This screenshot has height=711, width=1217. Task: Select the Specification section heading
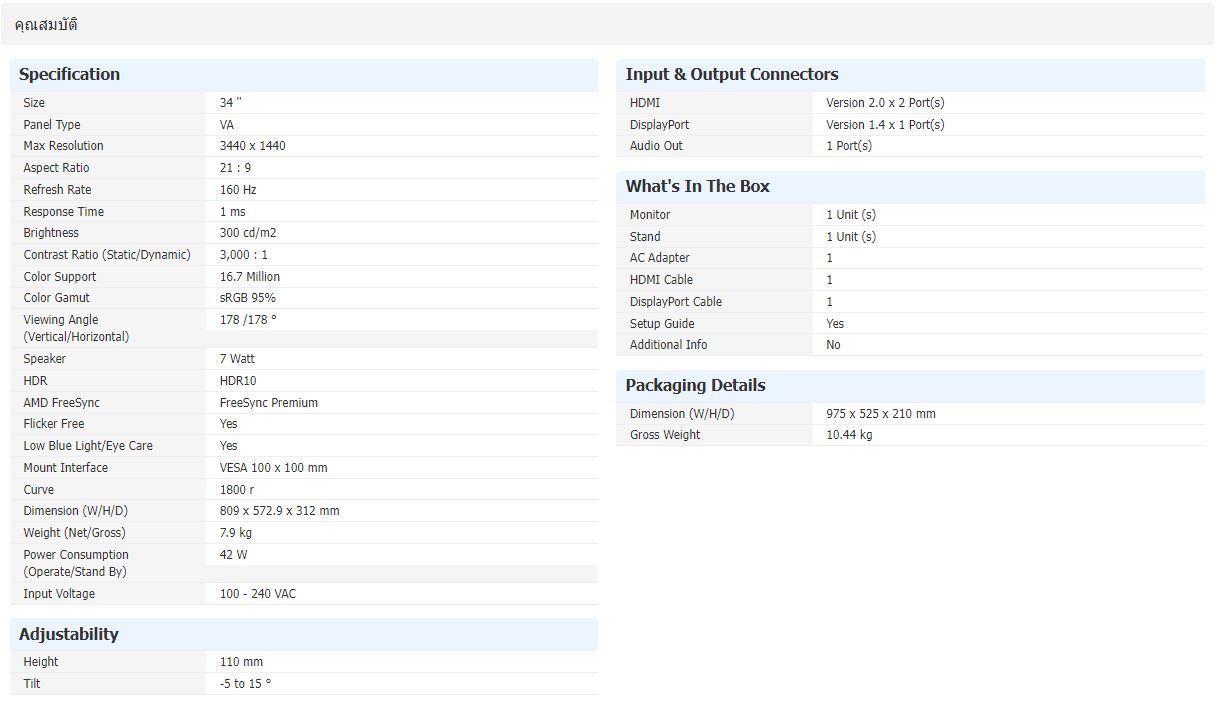point(69,74)
